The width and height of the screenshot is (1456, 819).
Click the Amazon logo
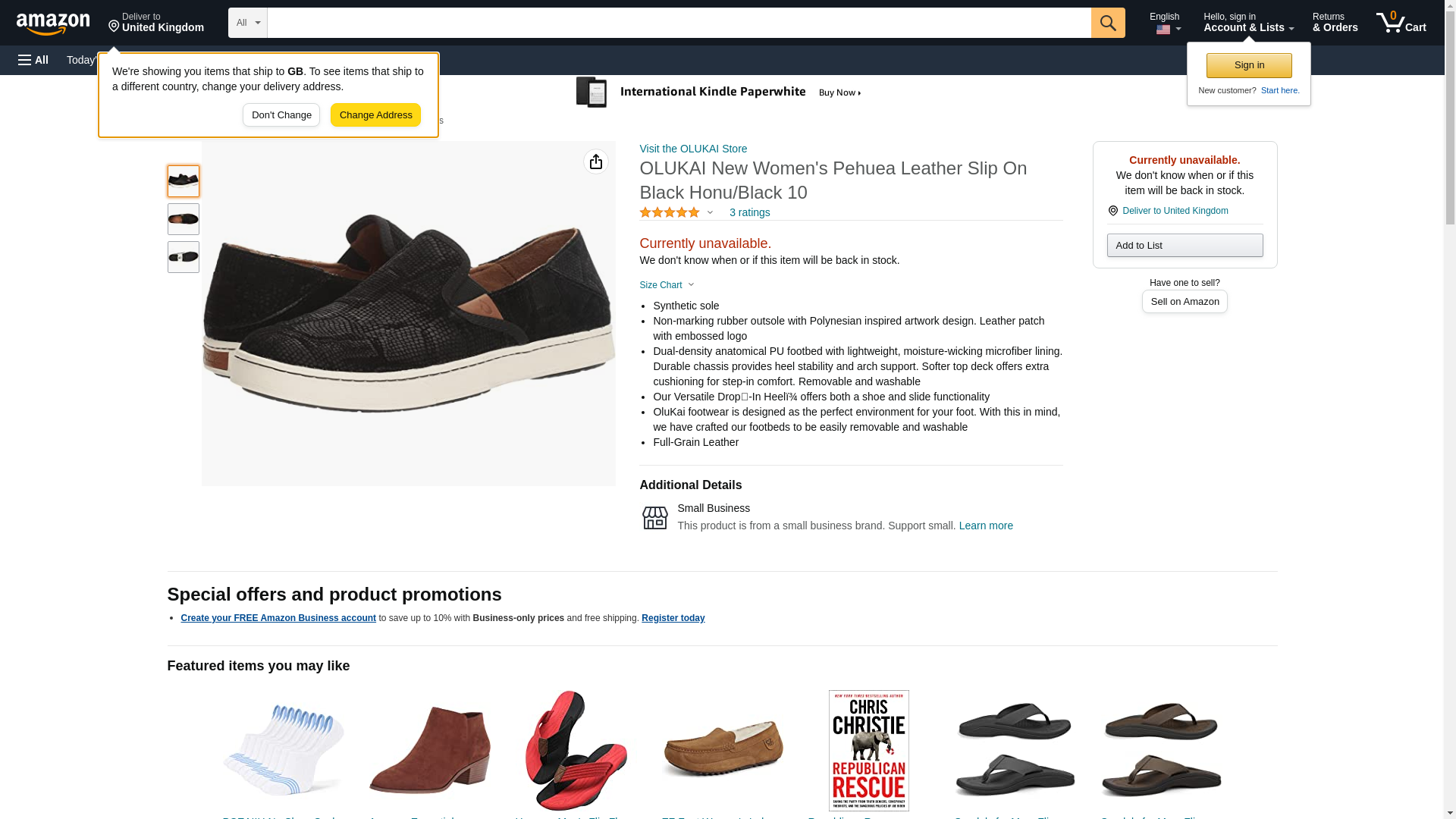pos(53,24)
